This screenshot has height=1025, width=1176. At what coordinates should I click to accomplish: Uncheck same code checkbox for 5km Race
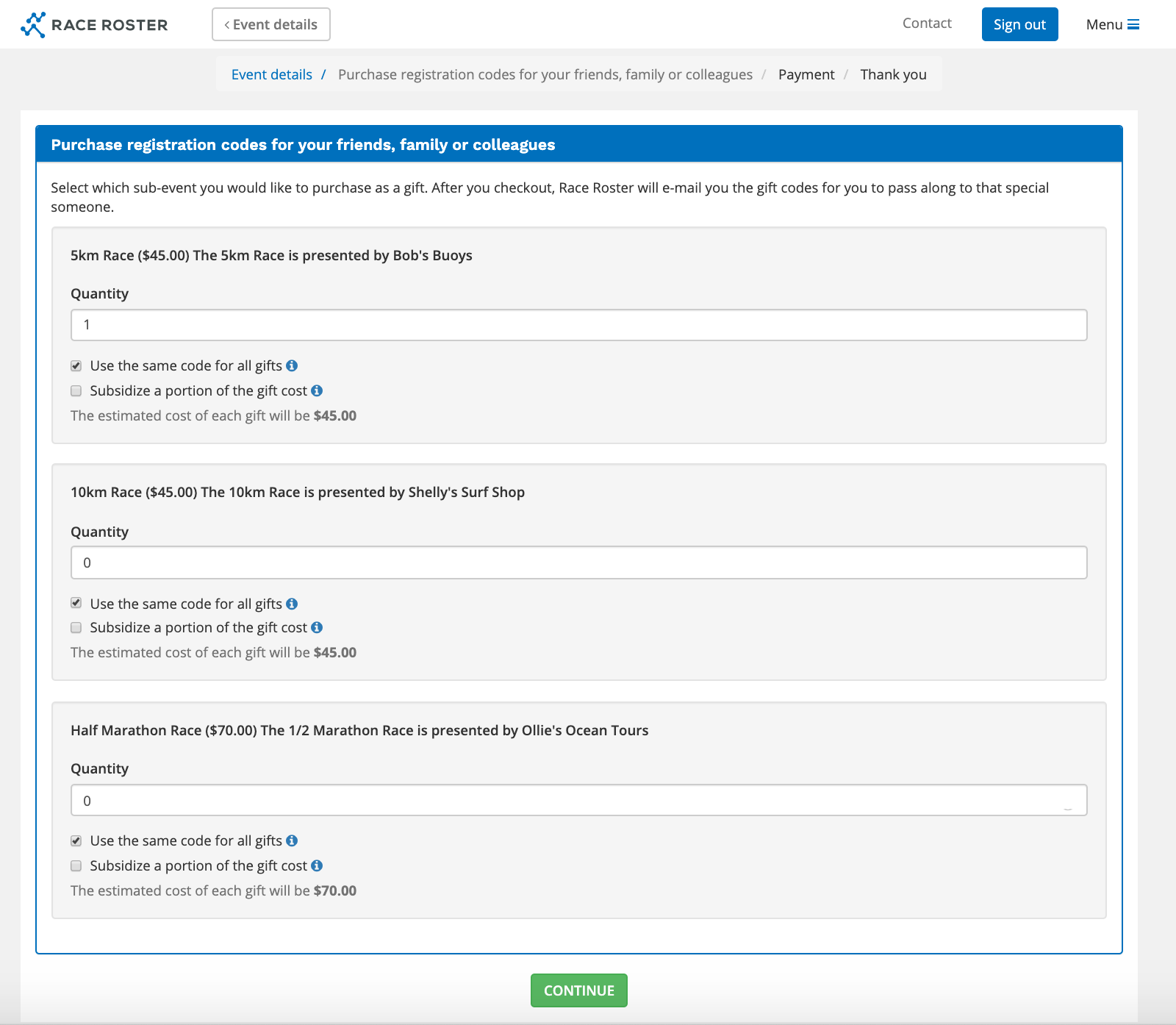(76, 366)
